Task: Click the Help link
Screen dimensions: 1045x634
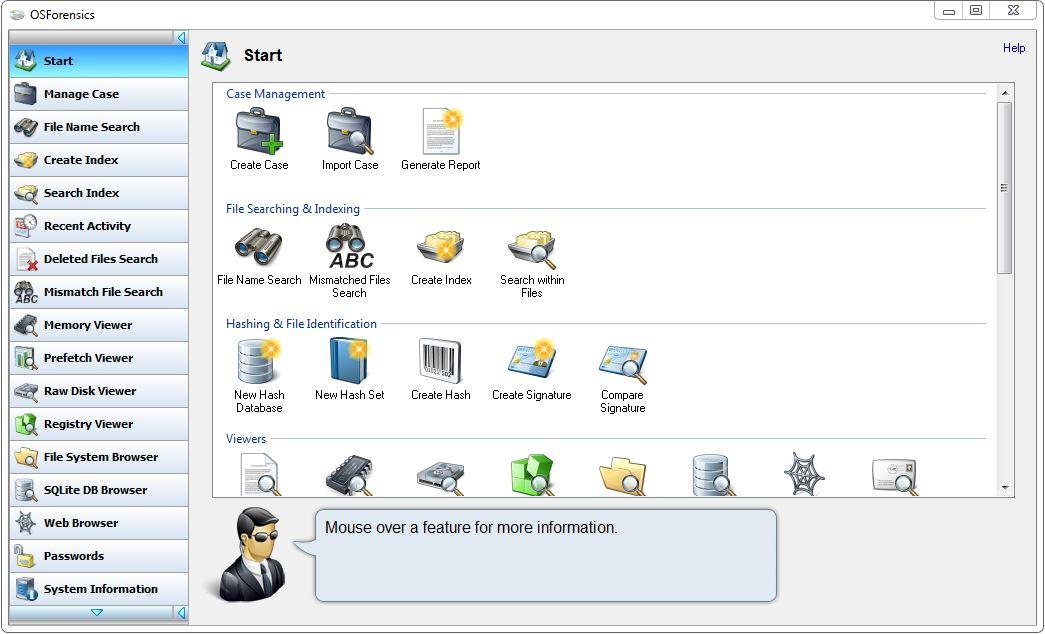Action: (x=1014, y=48)
